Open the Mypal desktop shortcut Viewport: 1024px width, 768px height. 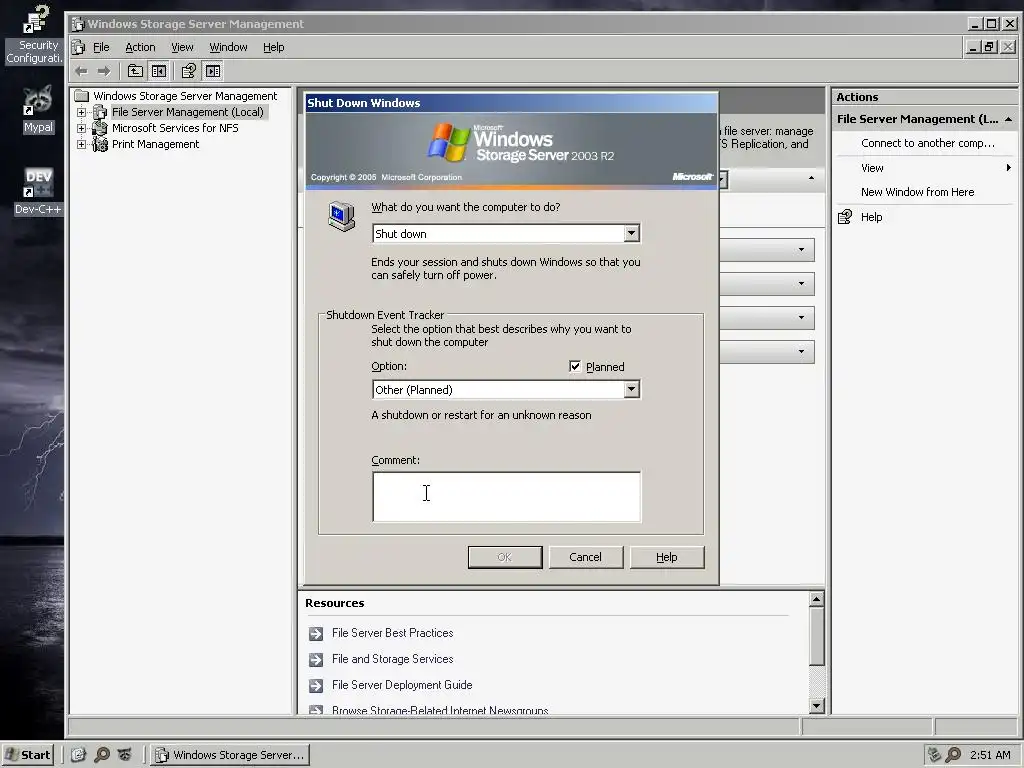[38, 110]
